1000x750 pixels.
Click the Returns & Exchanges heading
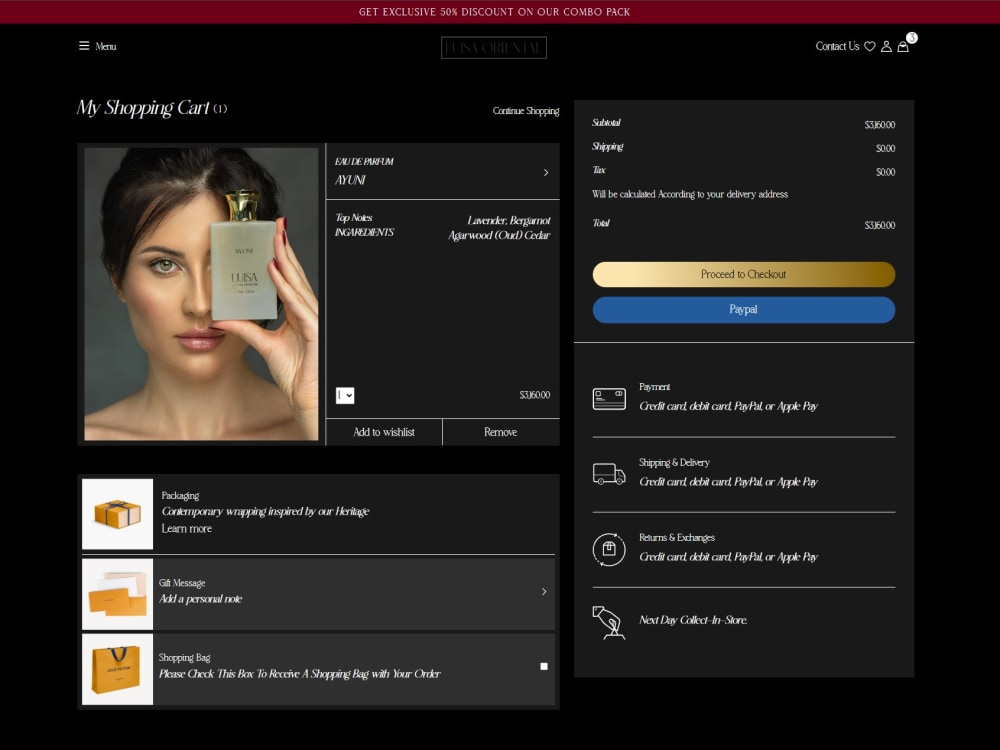click(x=677, y=538)
